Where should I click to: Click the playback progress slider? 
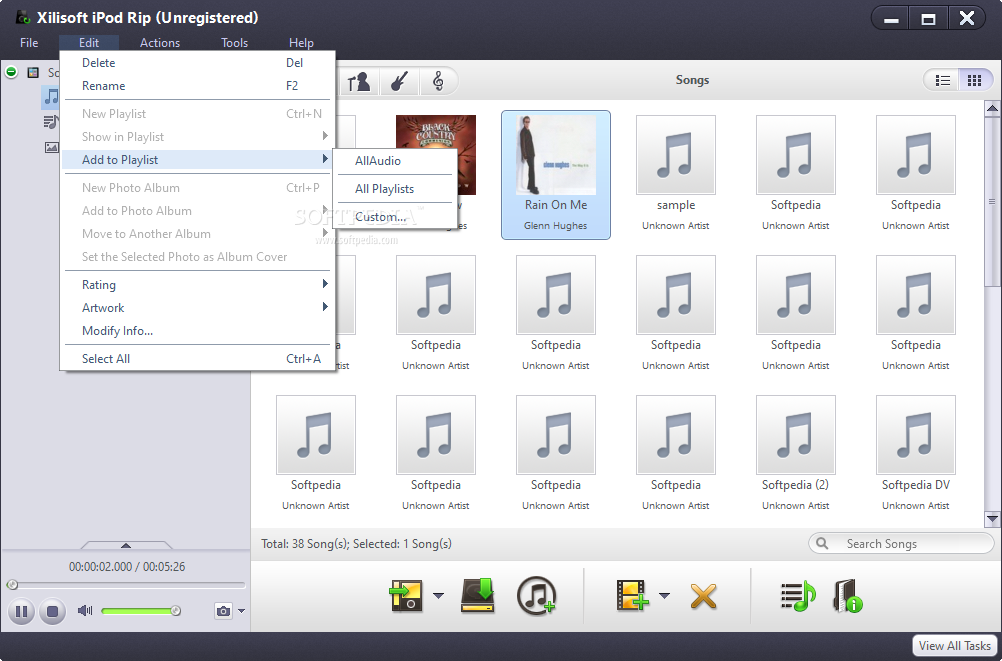click(x=126, y=585)
